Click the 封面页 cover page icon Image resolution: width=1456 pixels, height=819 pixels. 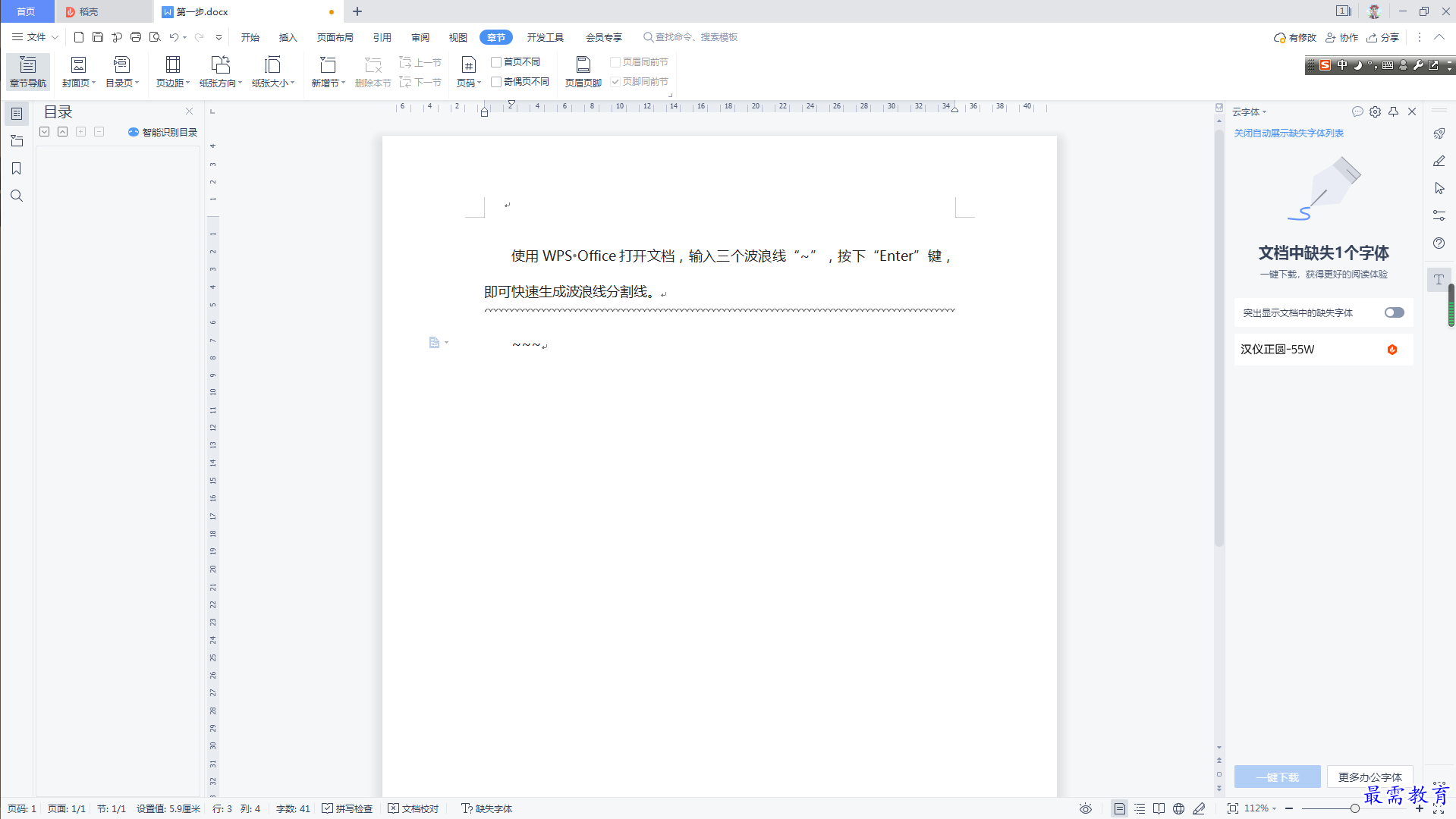tap(78, 65)
